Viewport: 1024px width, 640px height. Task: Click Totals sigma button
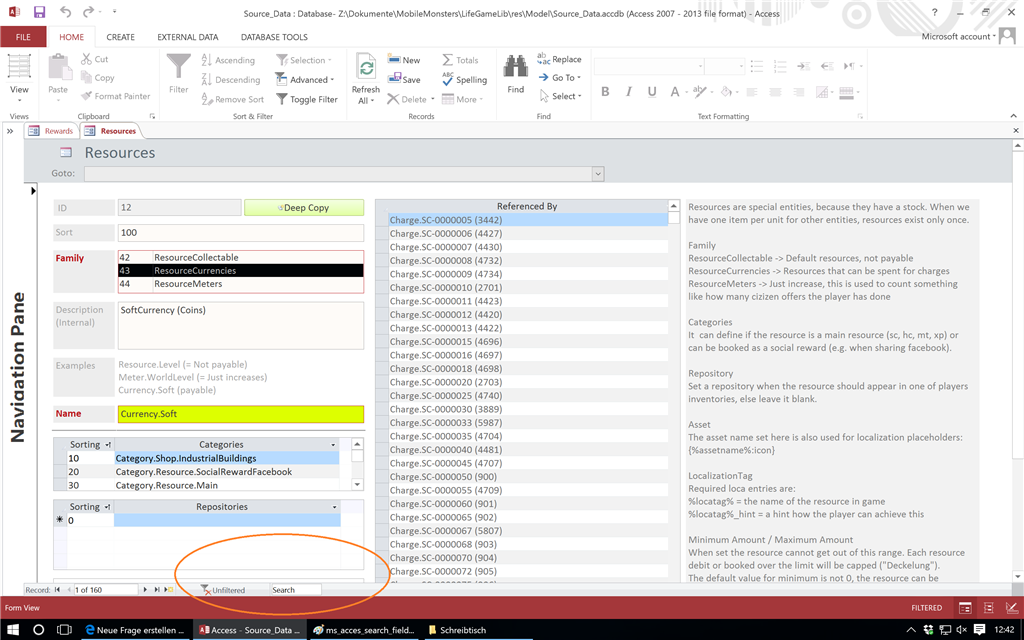coord(460,59)
